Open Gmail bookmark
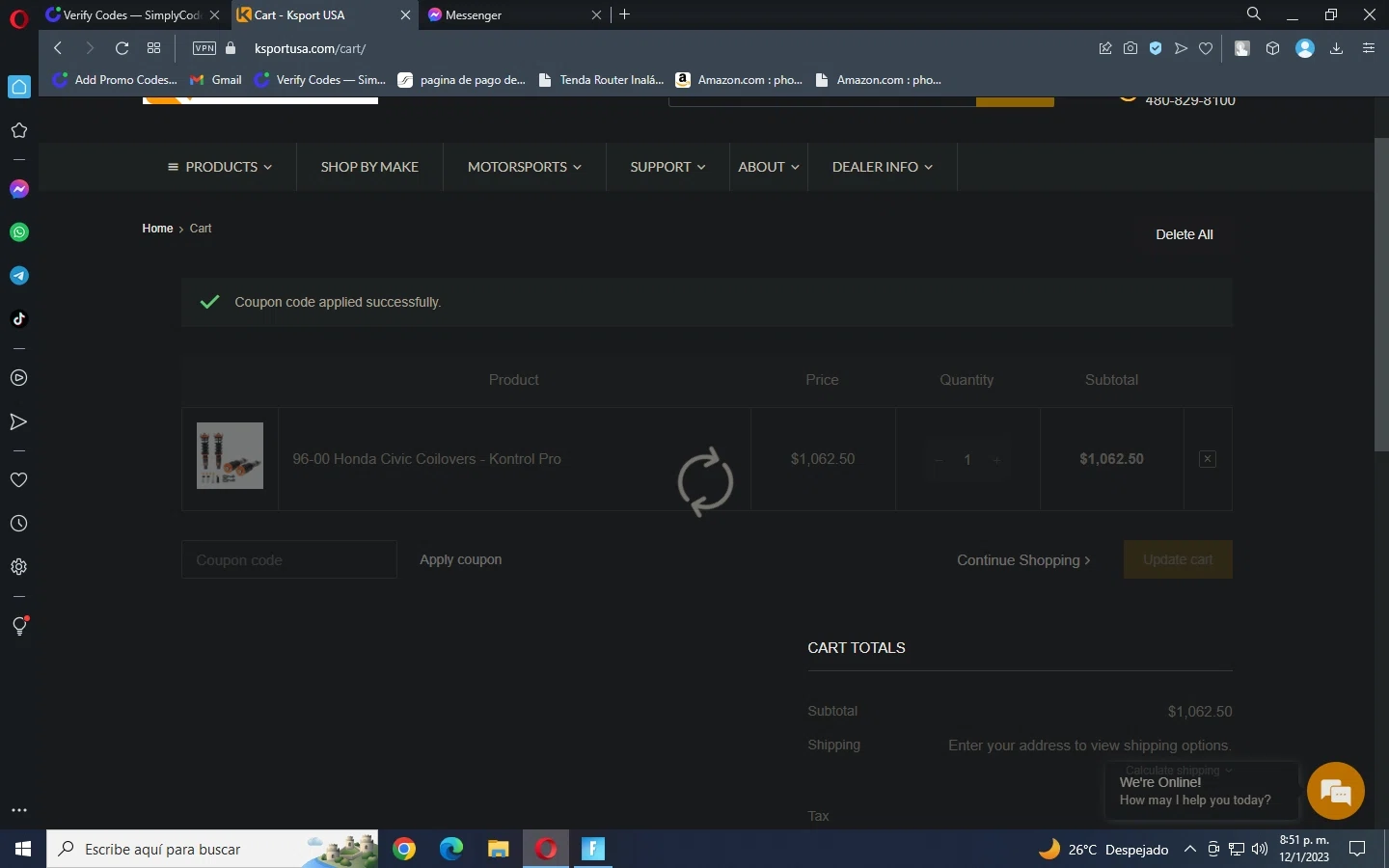 tap(216, 80)
